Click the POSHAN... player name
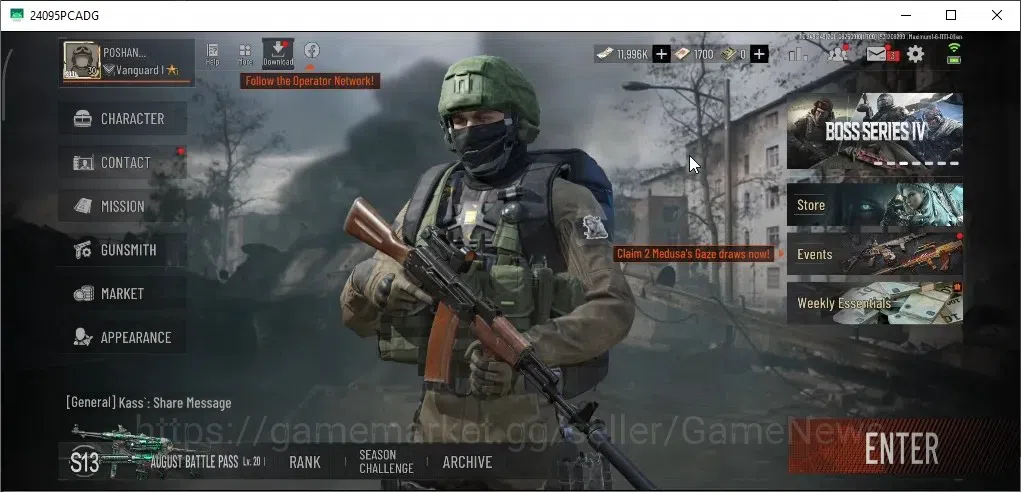Screen dimensions: 1021x492 pos(124,53)
